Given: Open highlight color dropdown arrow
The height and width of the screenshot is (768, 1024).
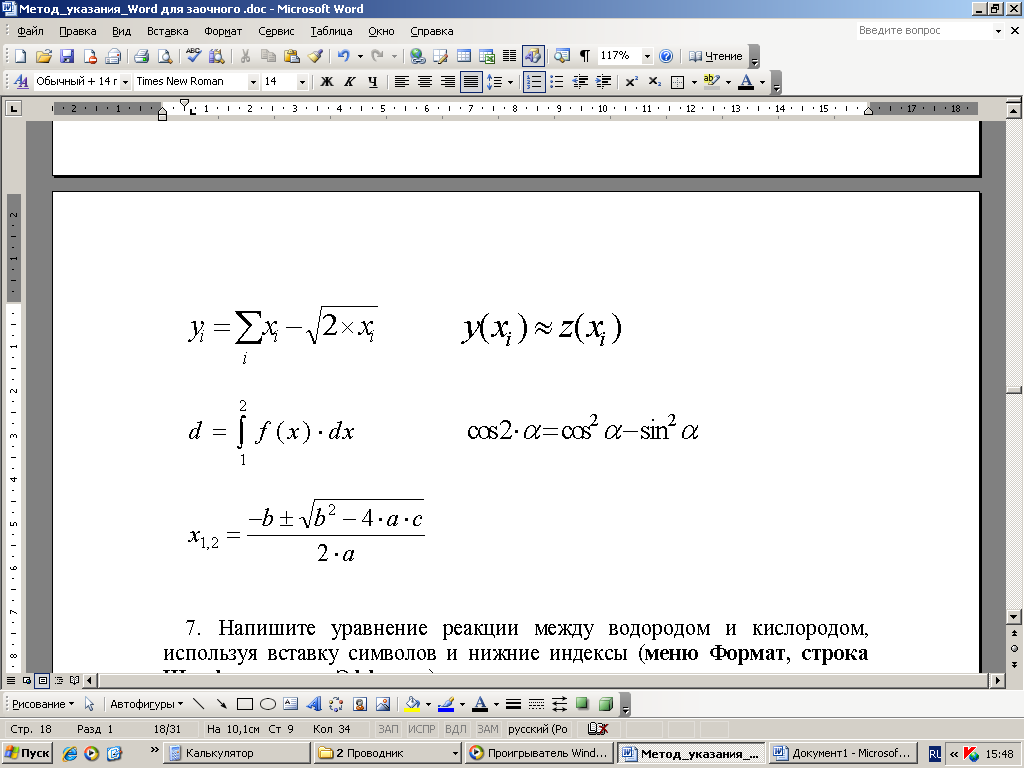Looking at the screenshot, I should [728, 82].
